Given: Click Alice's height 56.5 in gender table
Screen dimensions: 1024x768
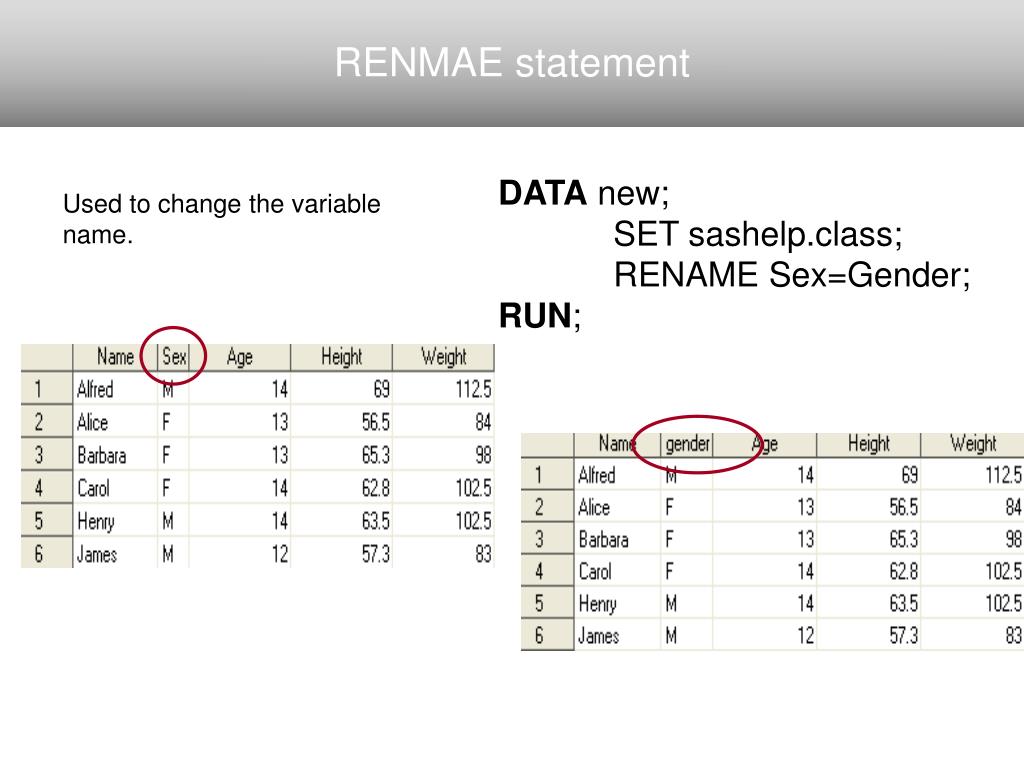Looking at the screenshot, I should [x=904, y=507].
